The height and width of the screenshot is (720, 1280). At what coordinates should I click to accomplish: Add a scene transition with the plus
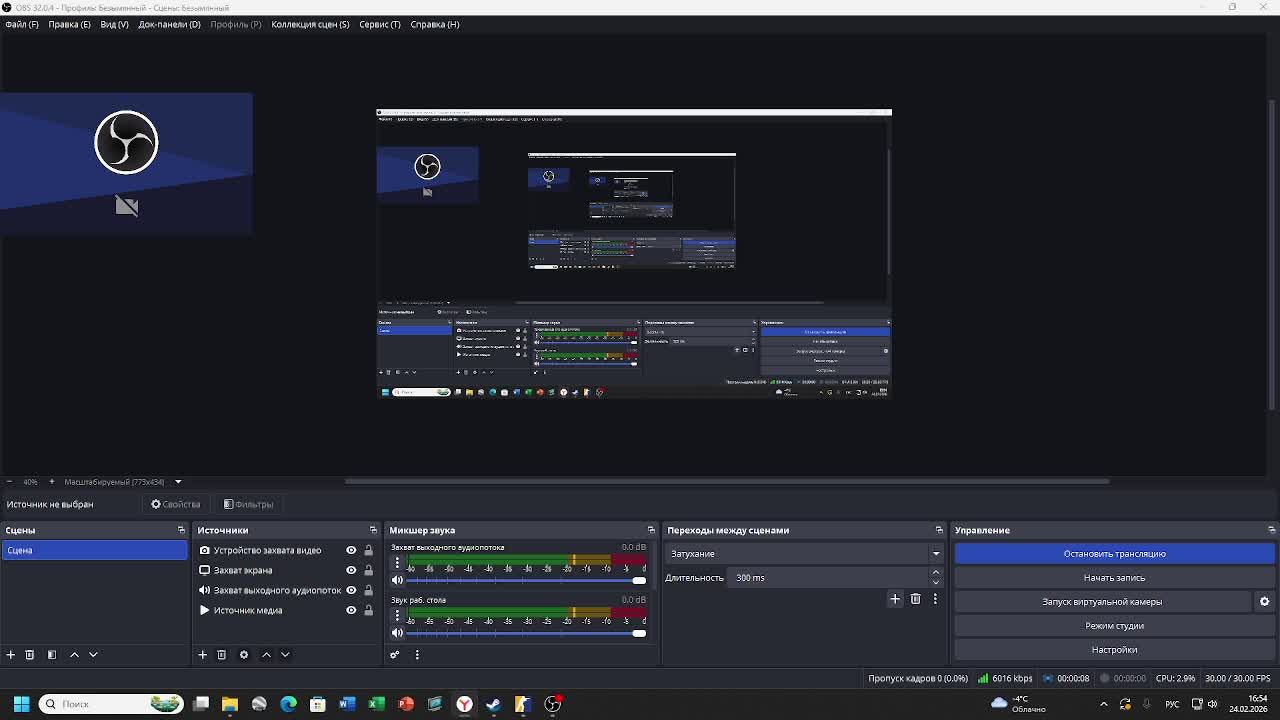[x=895, y=599]
